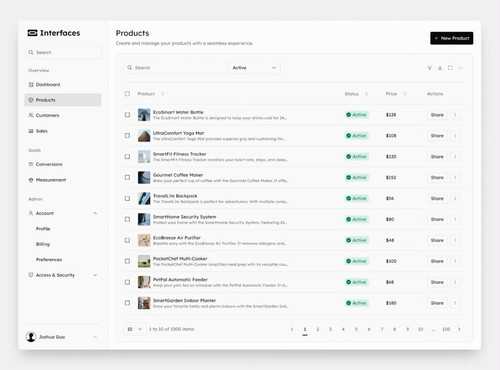Open the row menu for SmartFit Fitness Tracker
The height and width of the screenshot is (370, 500).
[455, 157]
